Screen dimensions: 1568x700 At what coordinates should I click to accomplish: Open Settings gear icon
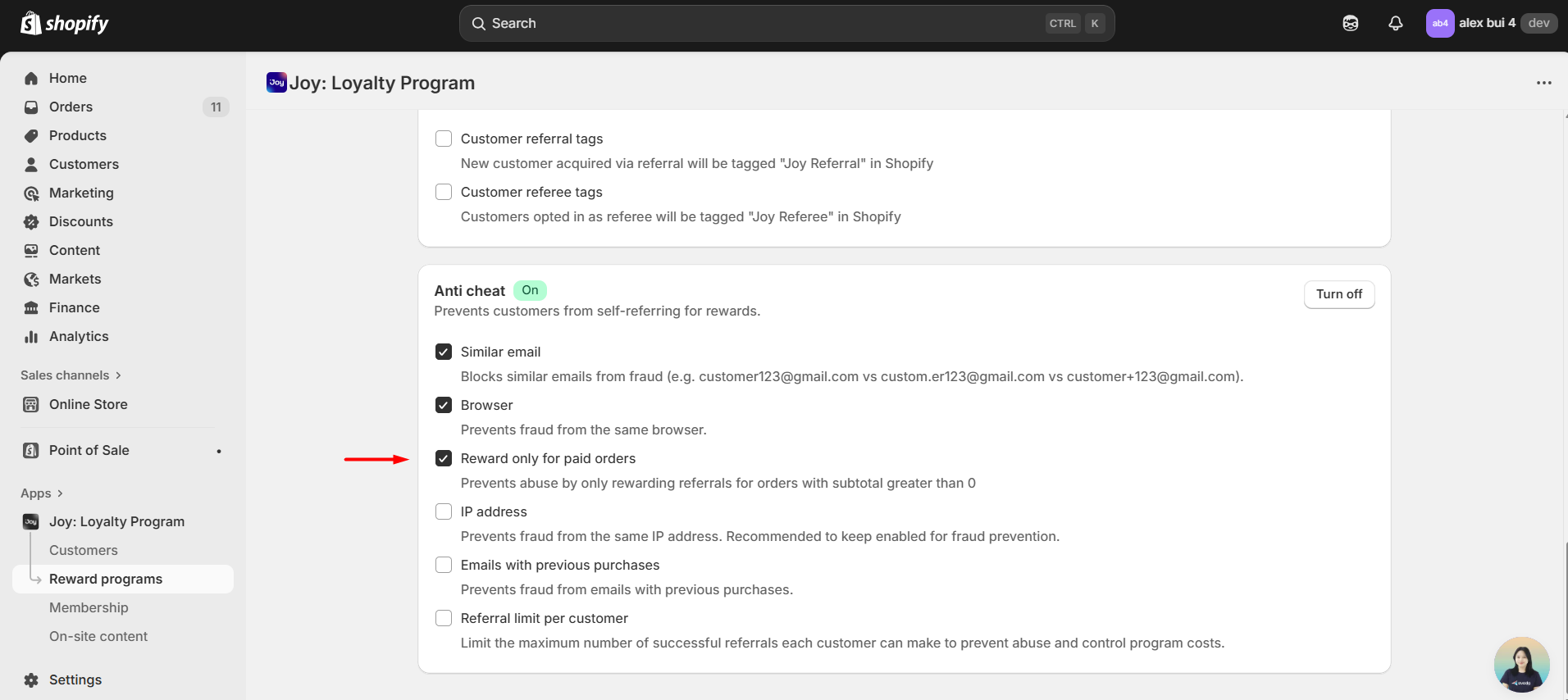pos(31,680)
